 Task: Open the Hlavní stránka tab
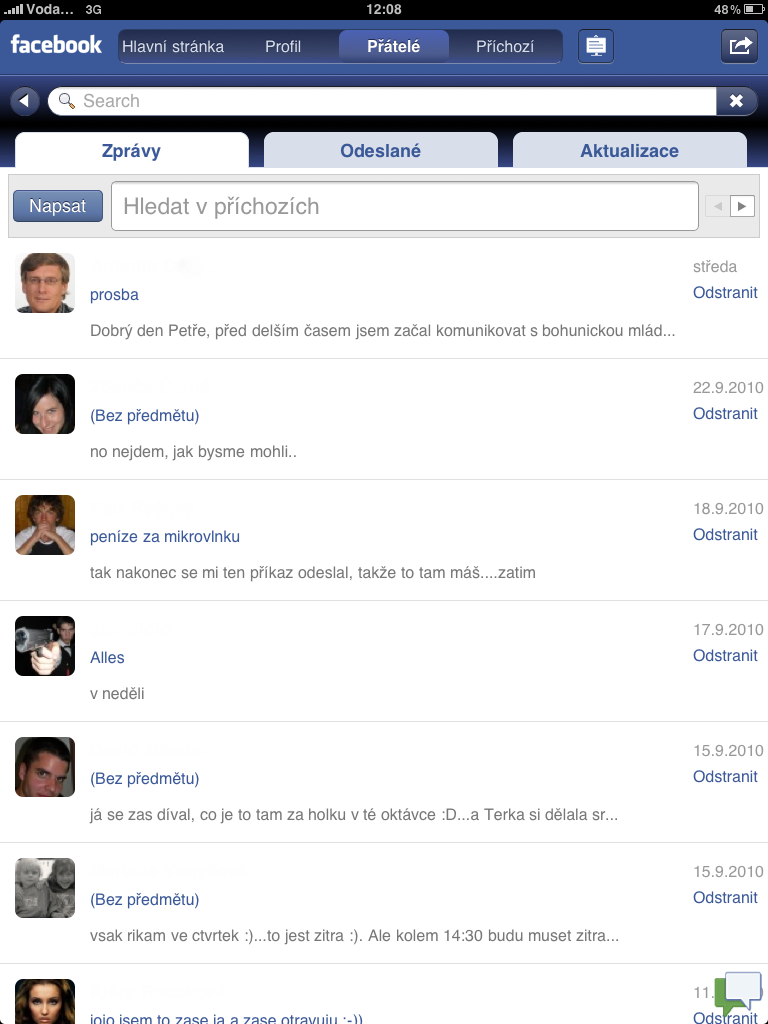(173, 46)
